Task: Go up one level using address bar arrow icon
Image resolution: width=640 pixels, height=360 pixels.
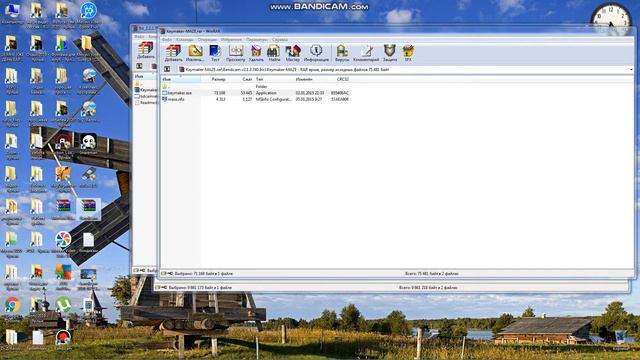Action: pyautogui.click(x=167, y=69)
